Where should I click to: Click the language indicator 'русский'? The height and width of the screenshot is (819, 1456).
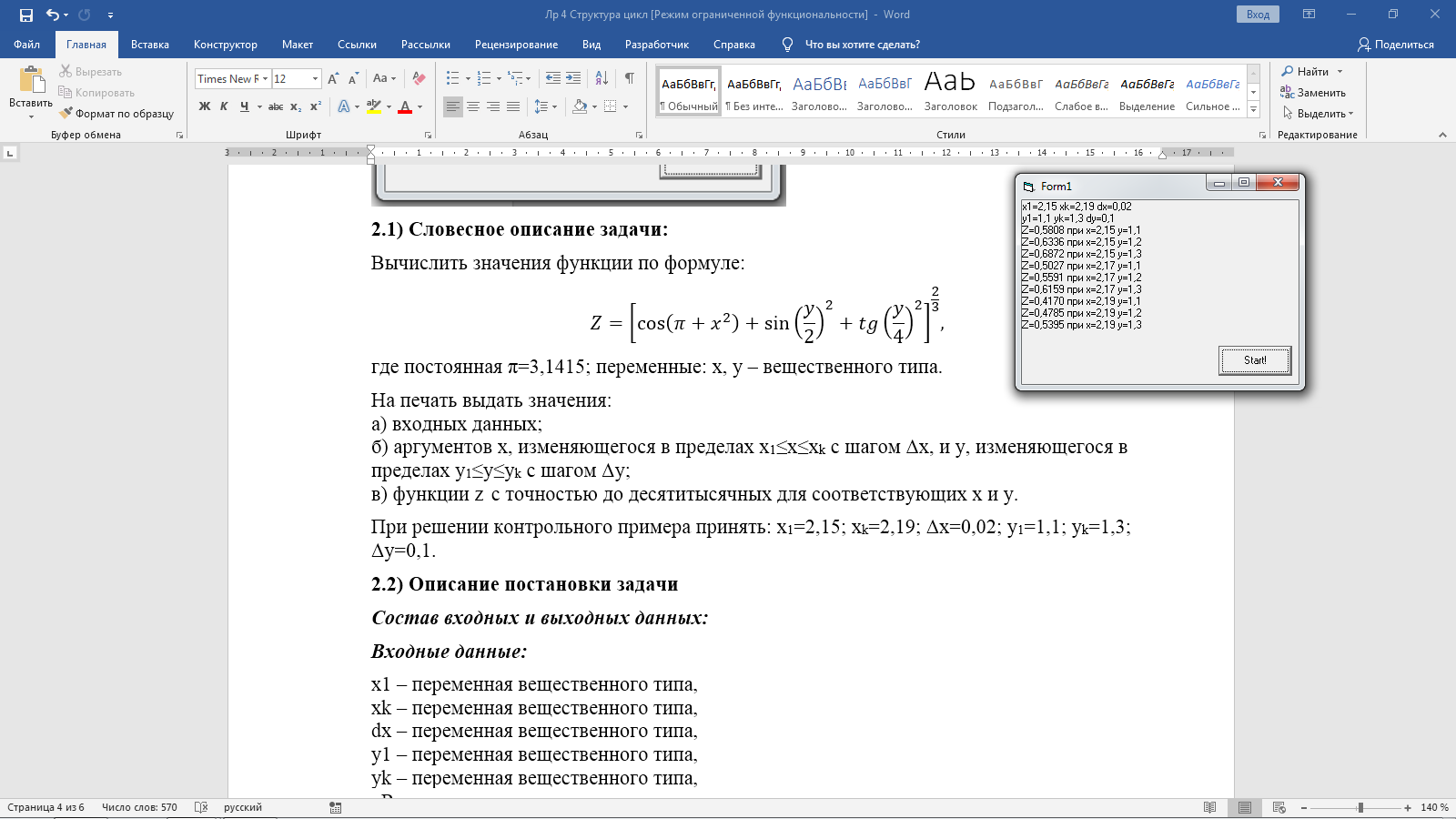pyautogui.click(x=243, y=807)
